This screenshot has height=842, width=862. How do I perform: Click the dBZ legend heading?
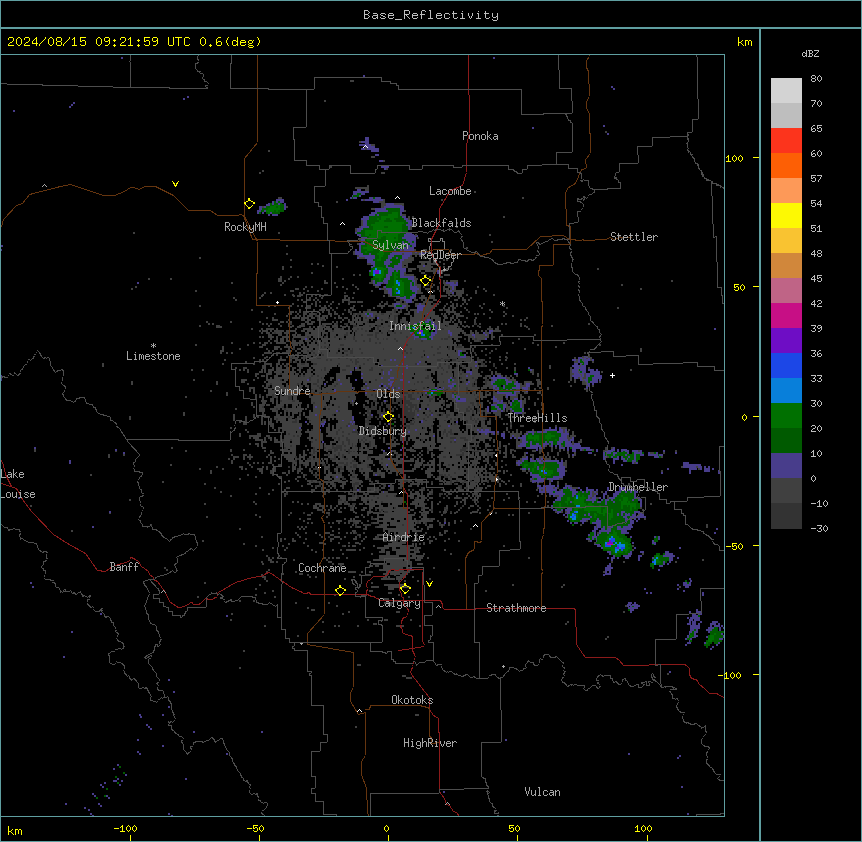(810, 54)
